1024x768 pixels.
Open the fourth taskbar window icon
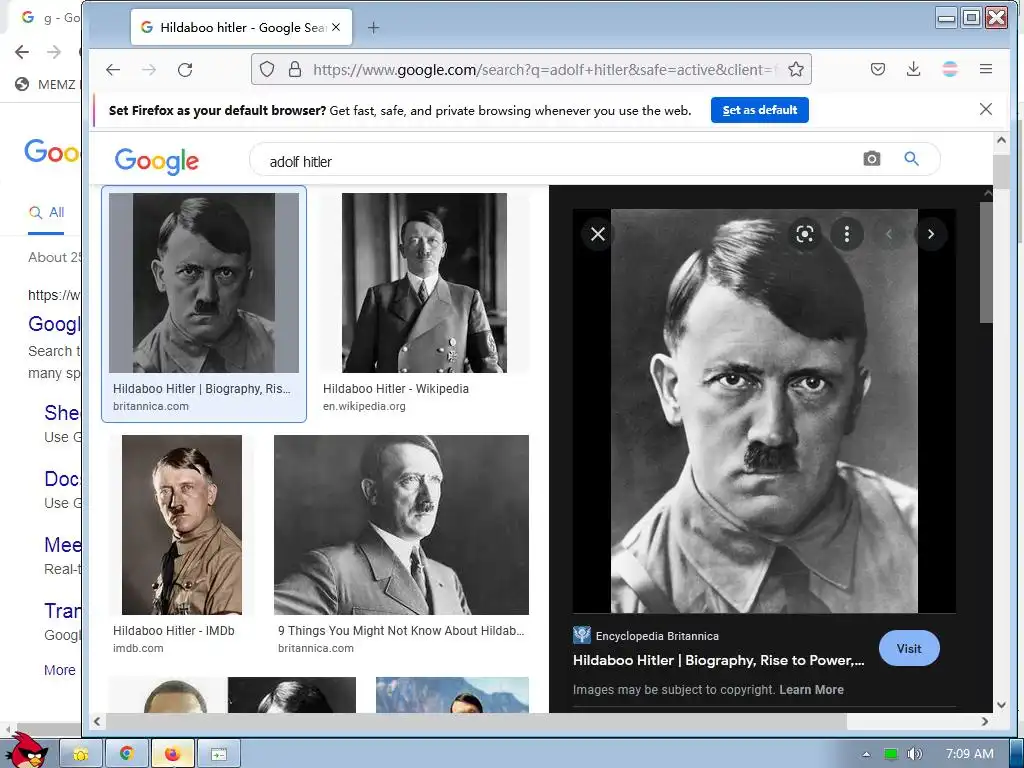click(x=219, y=754)
